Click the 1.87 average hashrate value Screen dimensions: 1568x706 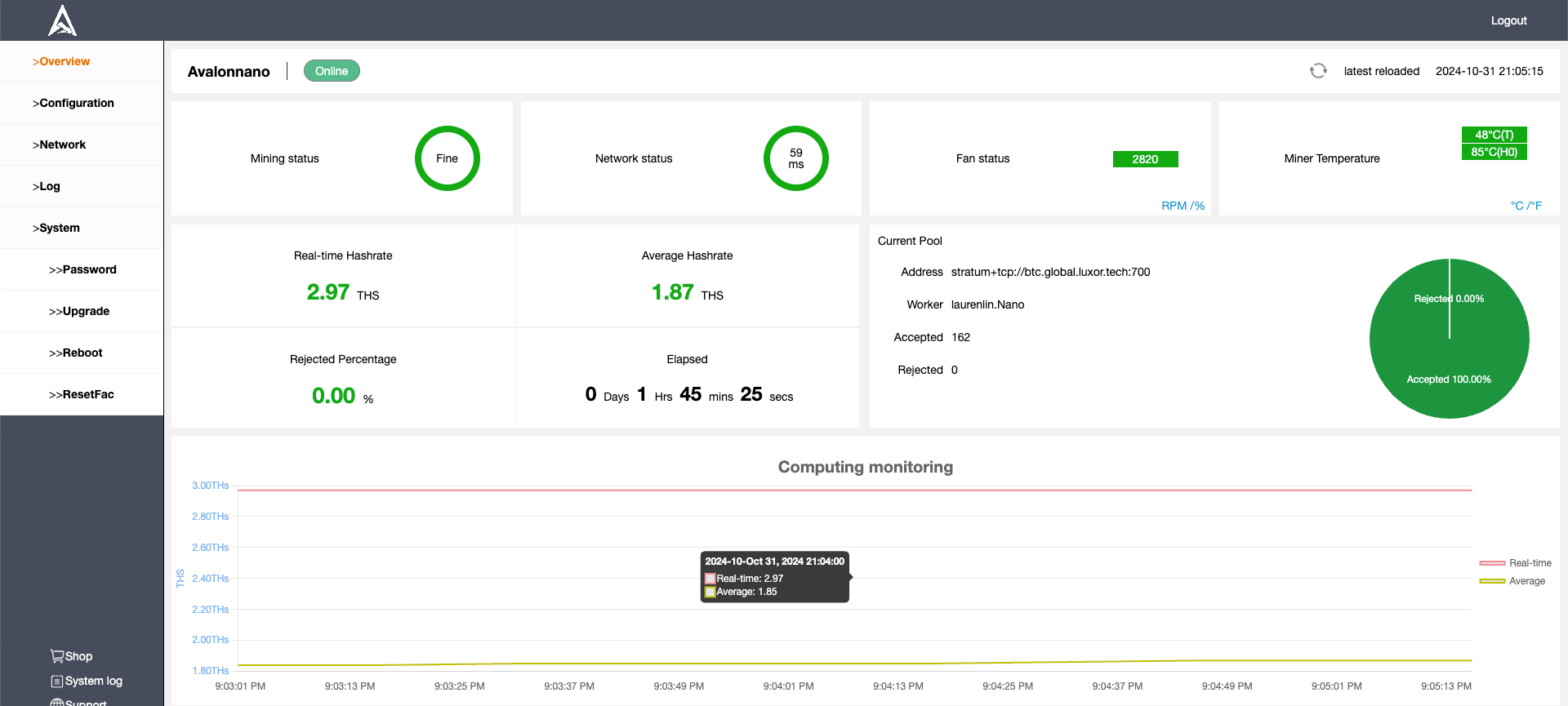pos(672,292)
